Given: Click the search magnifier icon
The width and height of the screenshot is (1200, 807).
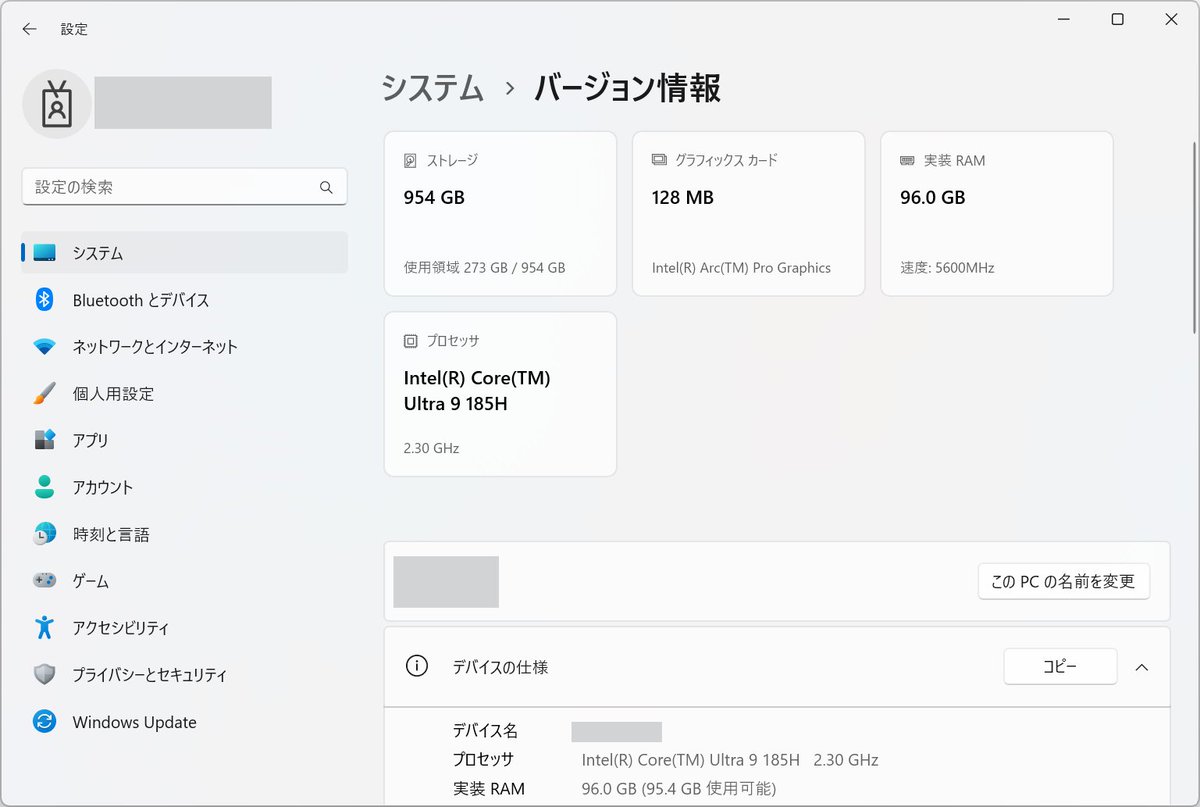Looking at the screenshot, I should pyautogui.click(x=326, y=187).
